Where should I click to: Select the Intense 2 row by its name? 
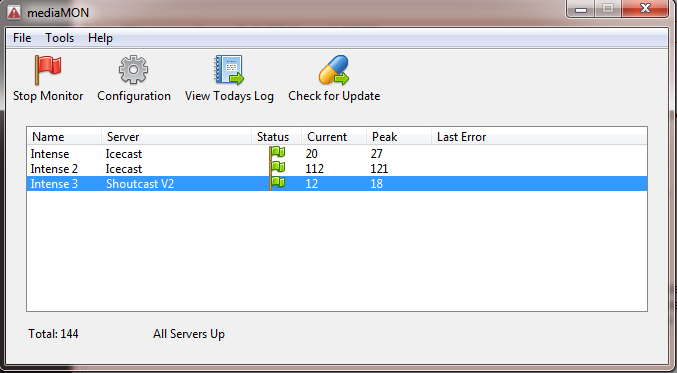point(54,169)
